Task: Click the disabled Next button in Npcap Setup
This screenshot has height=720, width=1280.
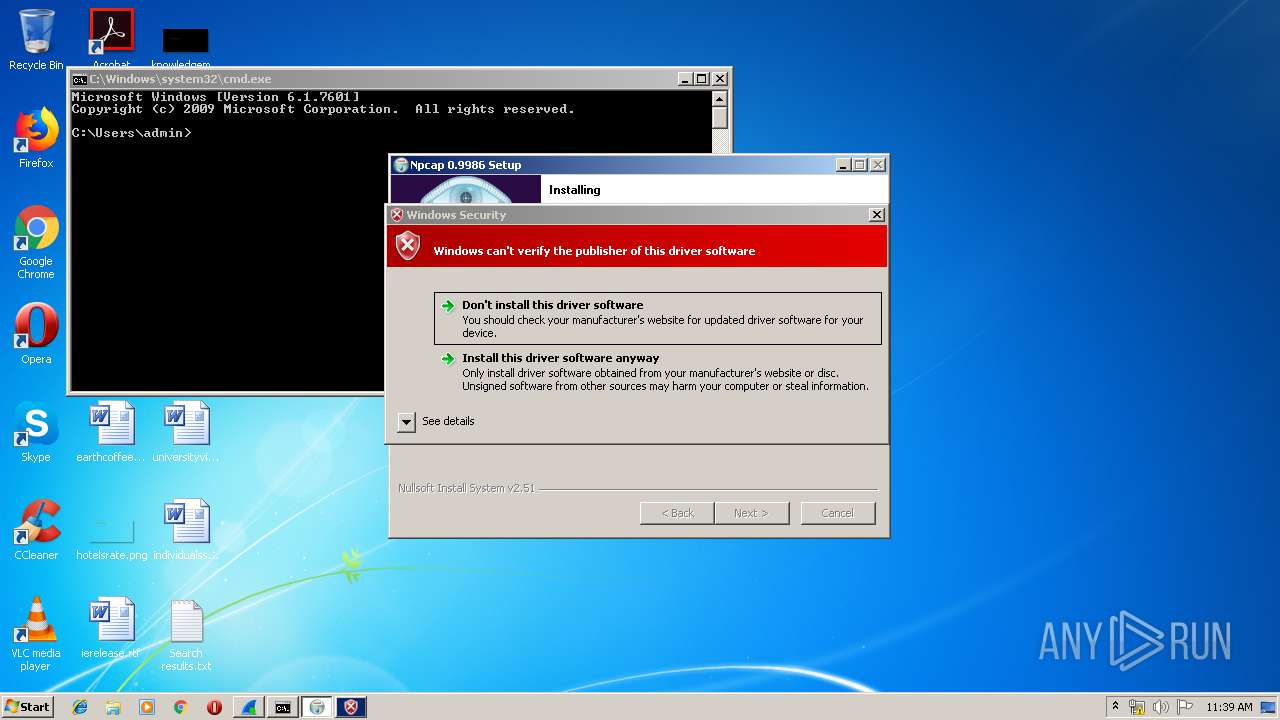Action: (x=752, y=513)
